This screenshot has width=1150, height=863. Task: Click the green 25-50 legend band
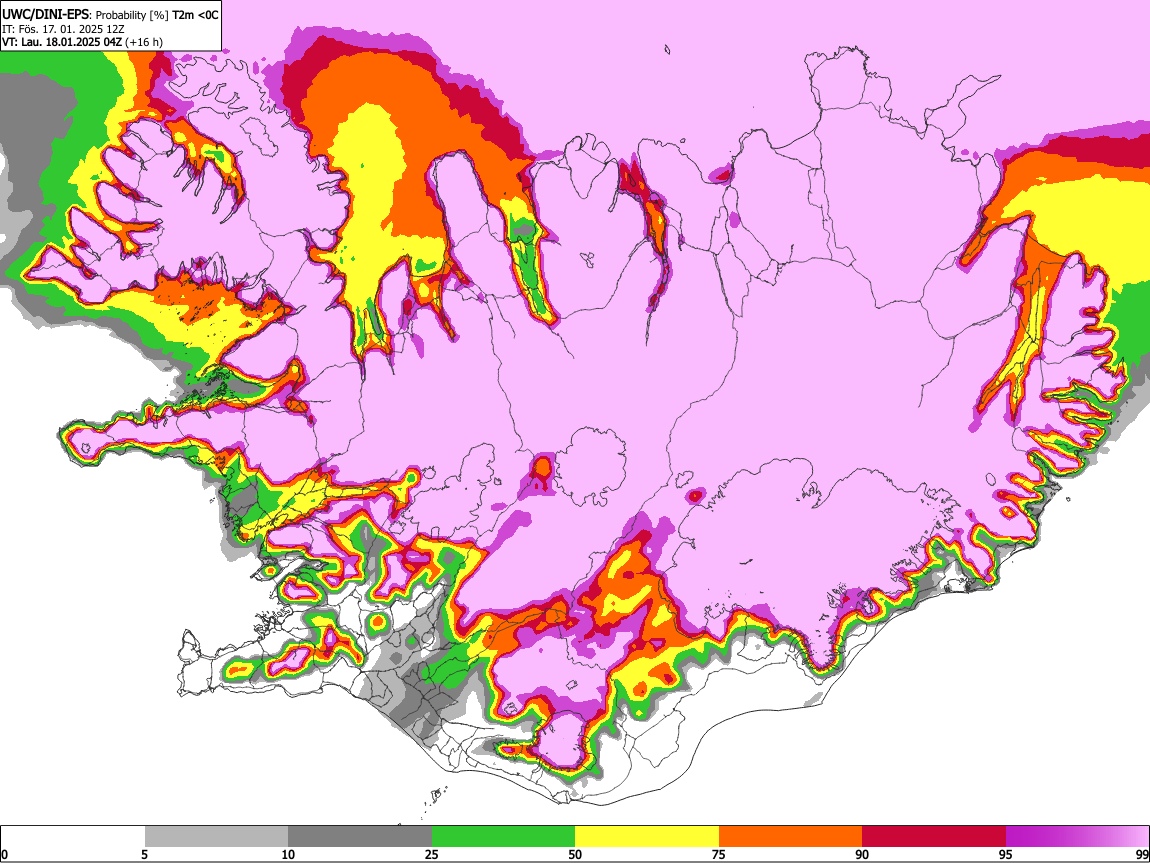[x=503, y=837]
